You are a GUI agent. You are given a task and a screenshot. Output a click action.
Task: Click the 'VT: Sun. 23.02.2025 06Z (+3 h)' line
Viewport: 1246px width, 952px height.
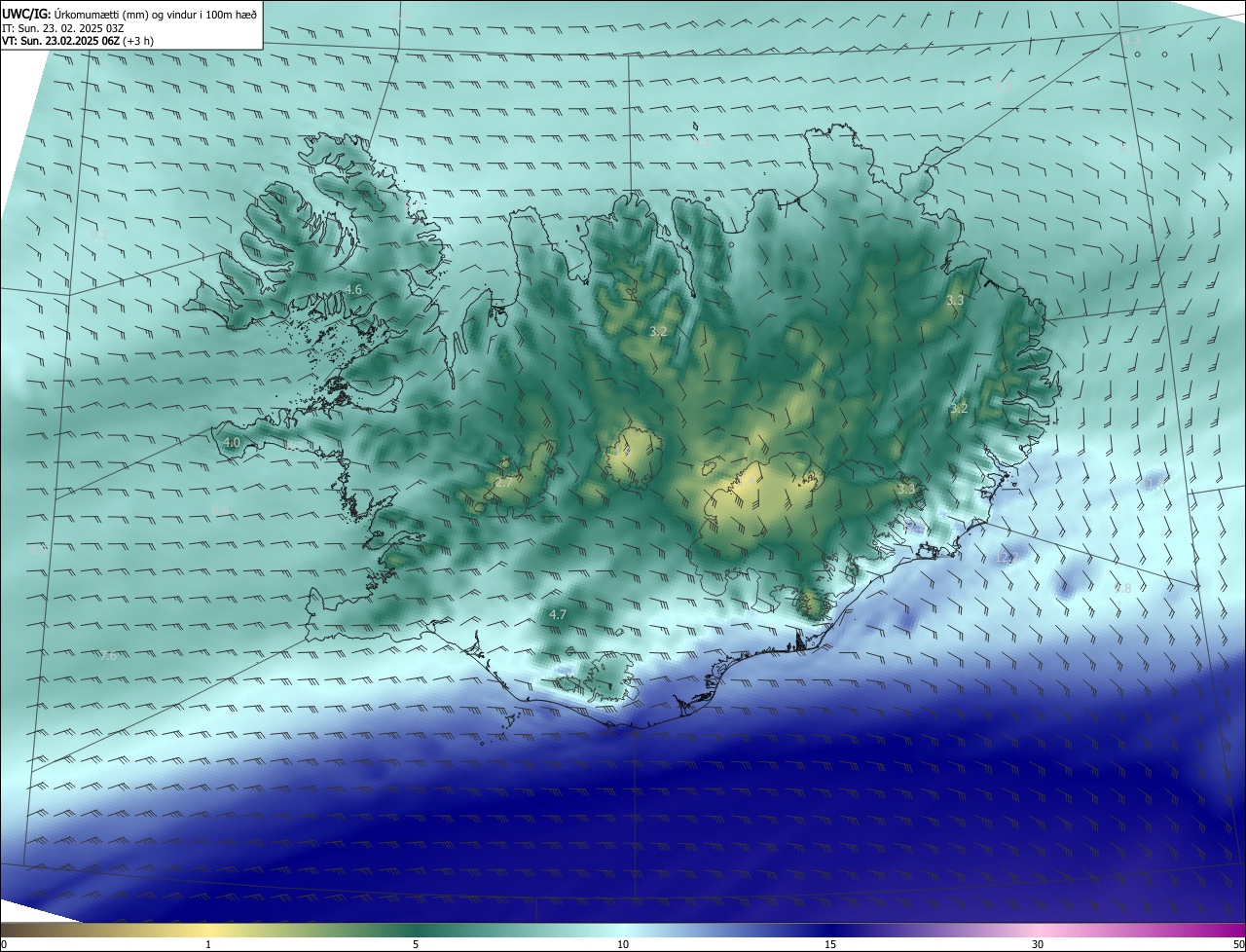[78, 41]
